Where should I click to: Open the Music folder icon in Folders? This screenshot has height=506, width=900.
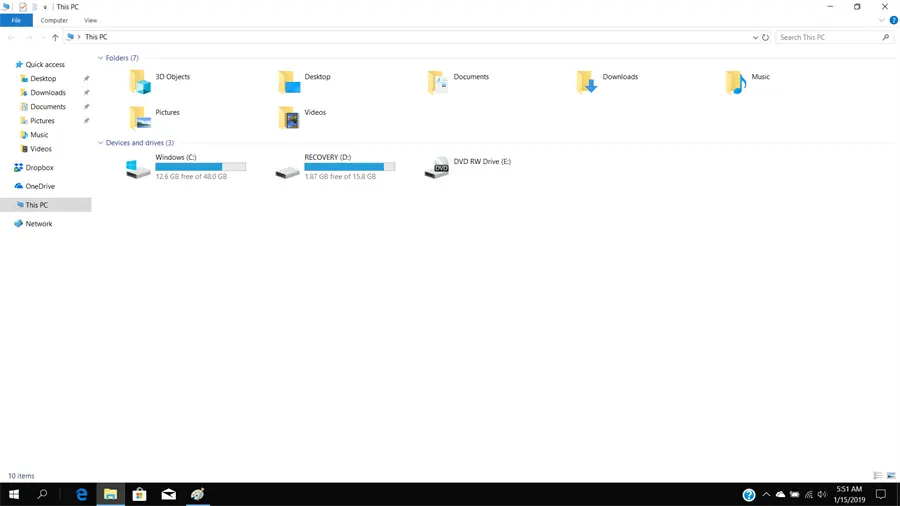click(x=736, y=82)
